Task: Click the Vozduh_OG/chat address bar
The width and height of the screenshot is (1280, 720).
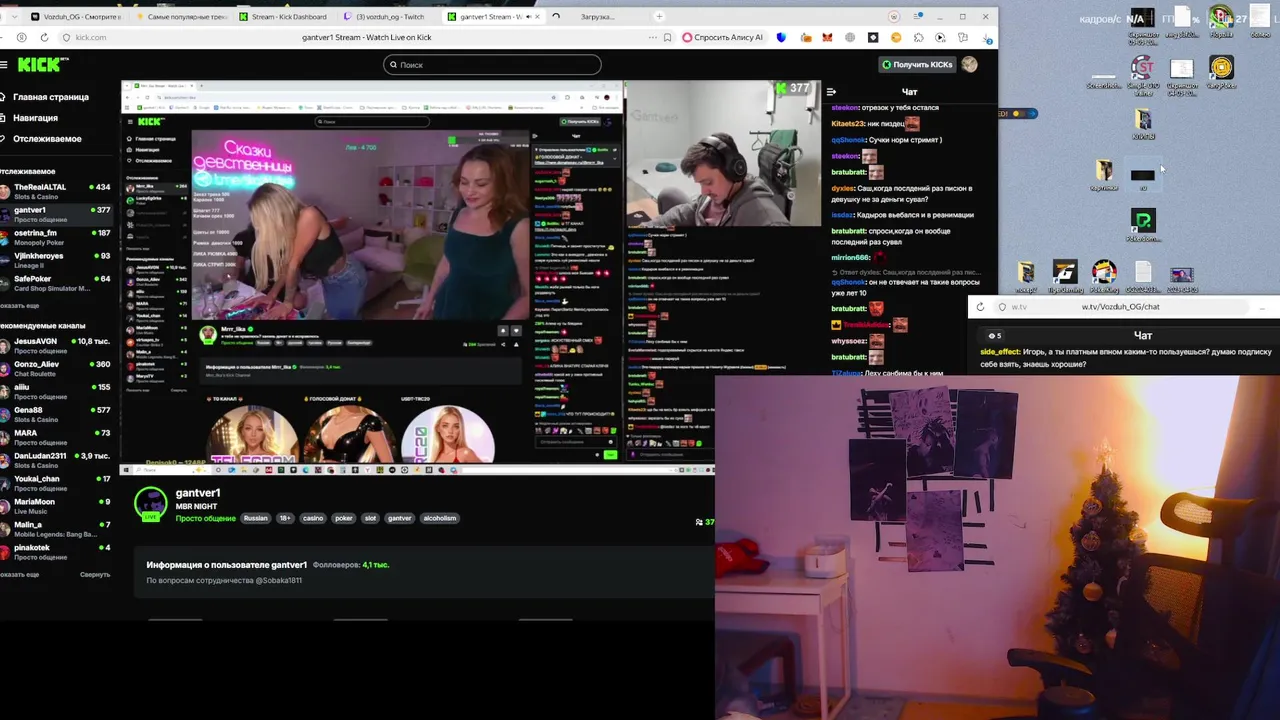Action: point(1120,307)
